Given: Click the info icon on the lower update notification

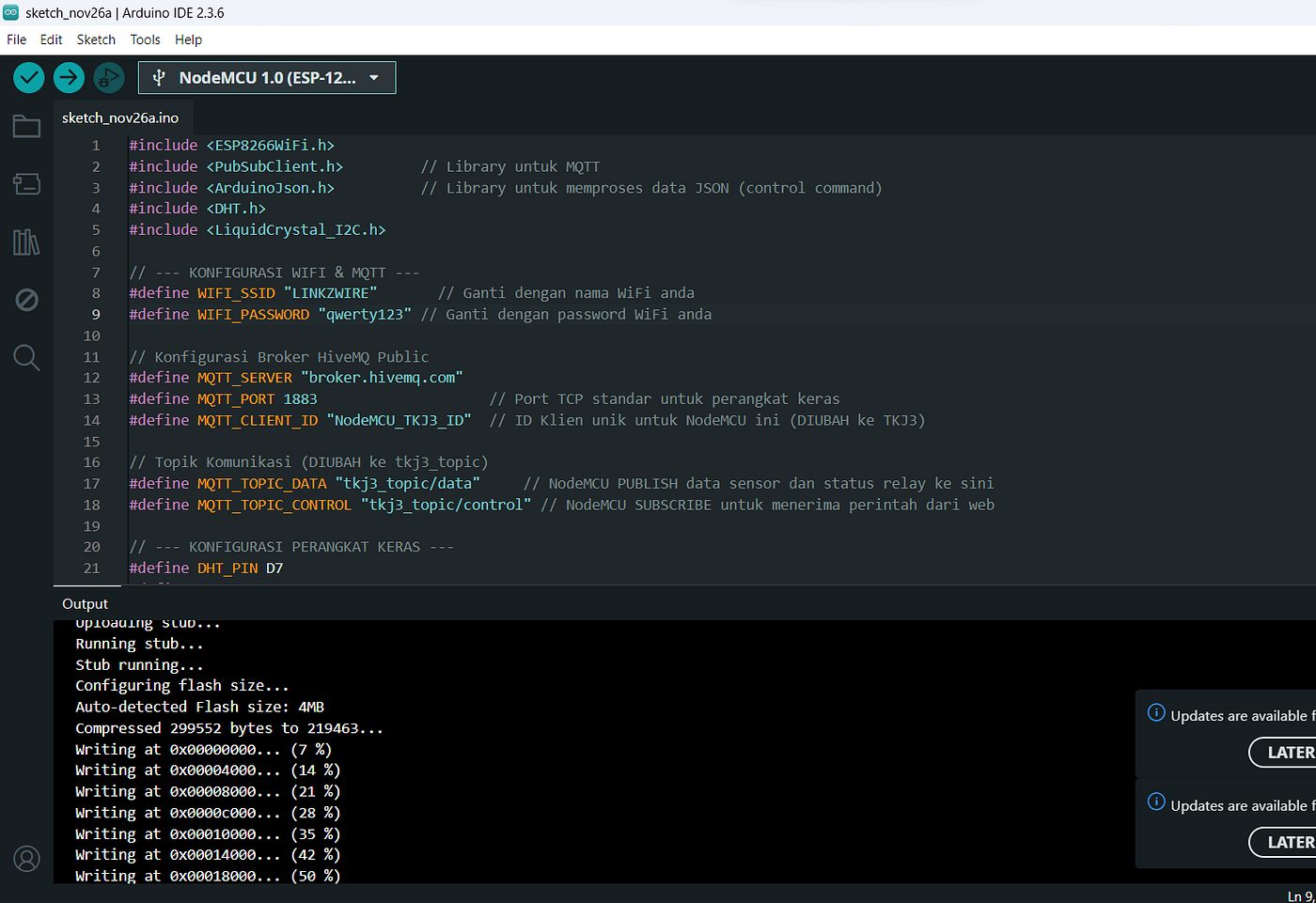Looking at the screenshot, I should pos(1156,802).
